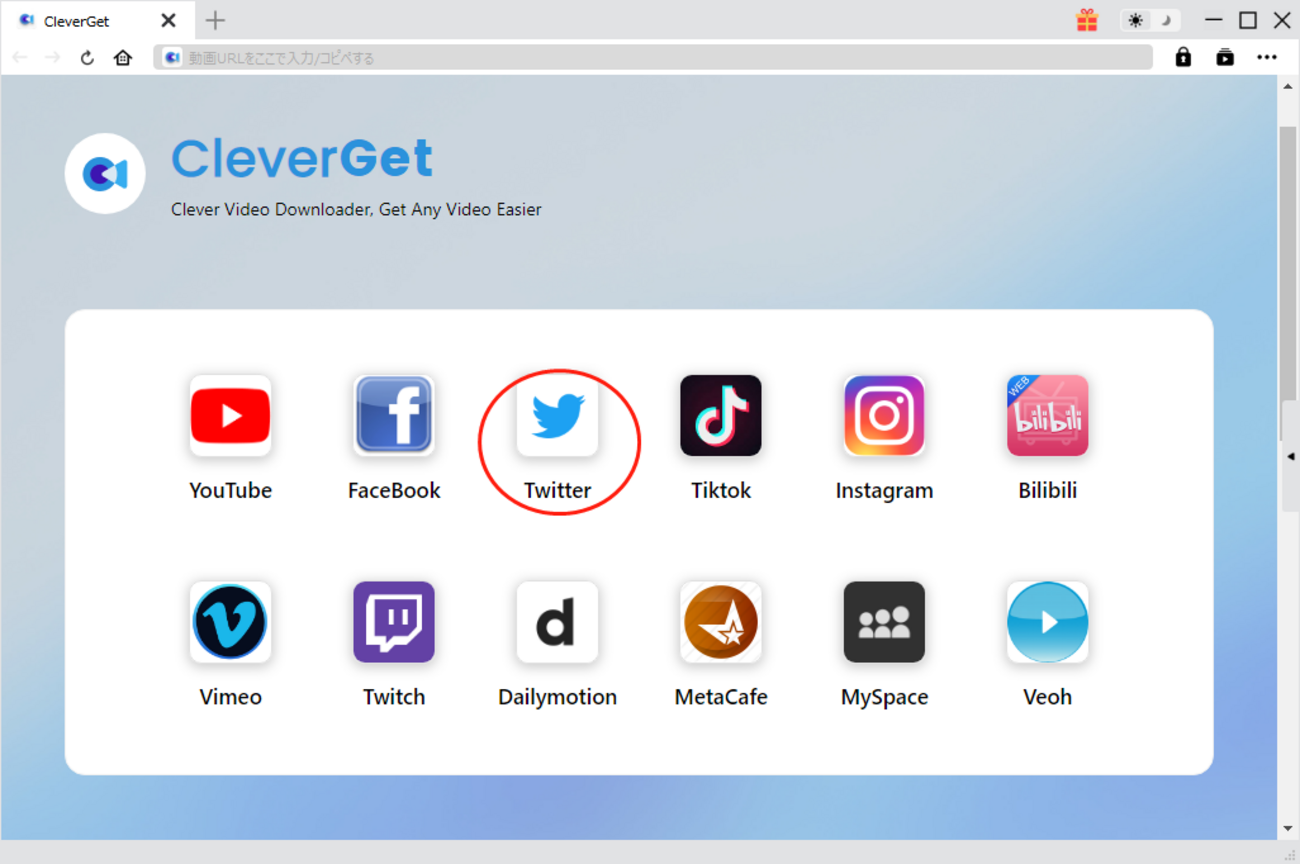Go to the home page icon

tap(123, 57)
